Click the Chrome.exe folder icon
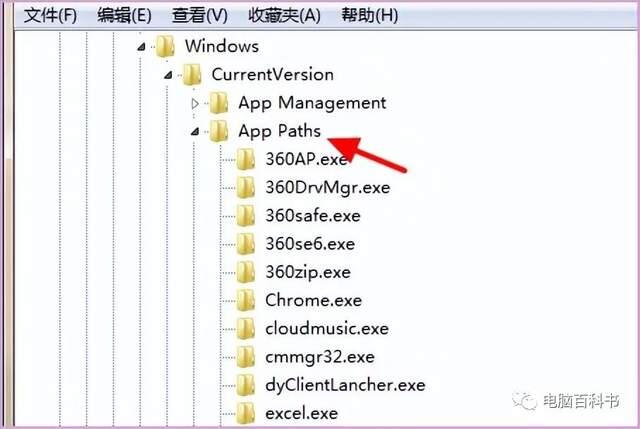The width and height of the screenshot is (640, 429). 246,301
